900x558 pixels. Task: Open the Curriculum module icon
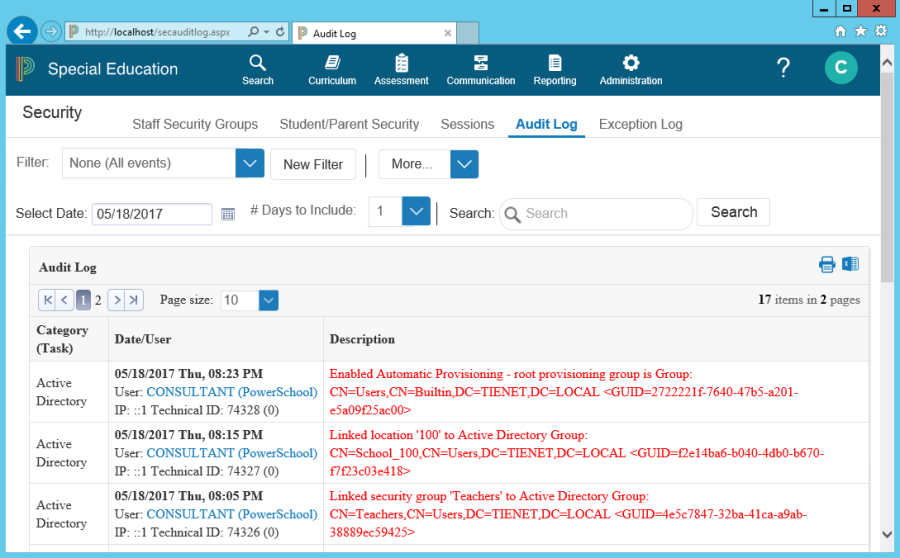332,63
